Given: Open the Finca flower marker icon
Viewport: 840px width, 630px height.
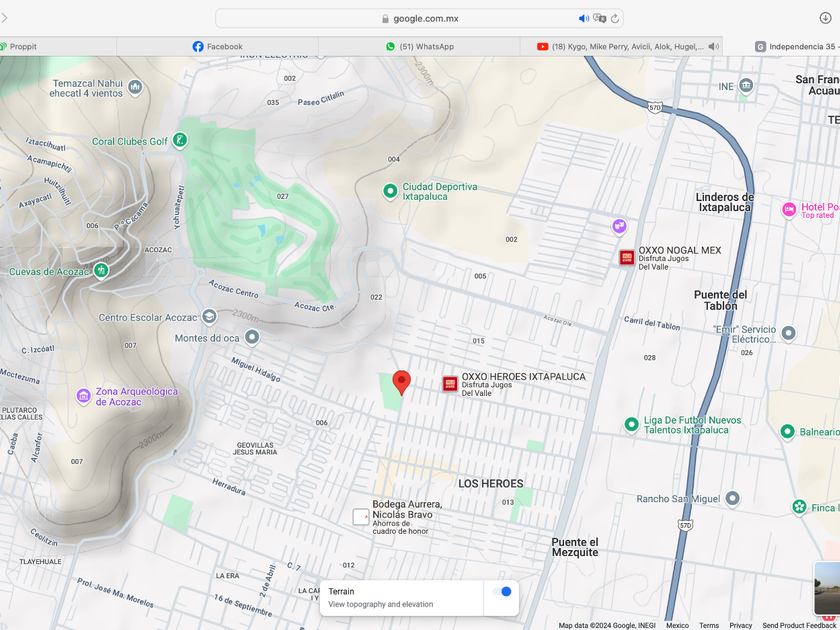Looking at the screenshot, I should coord(799,507).
